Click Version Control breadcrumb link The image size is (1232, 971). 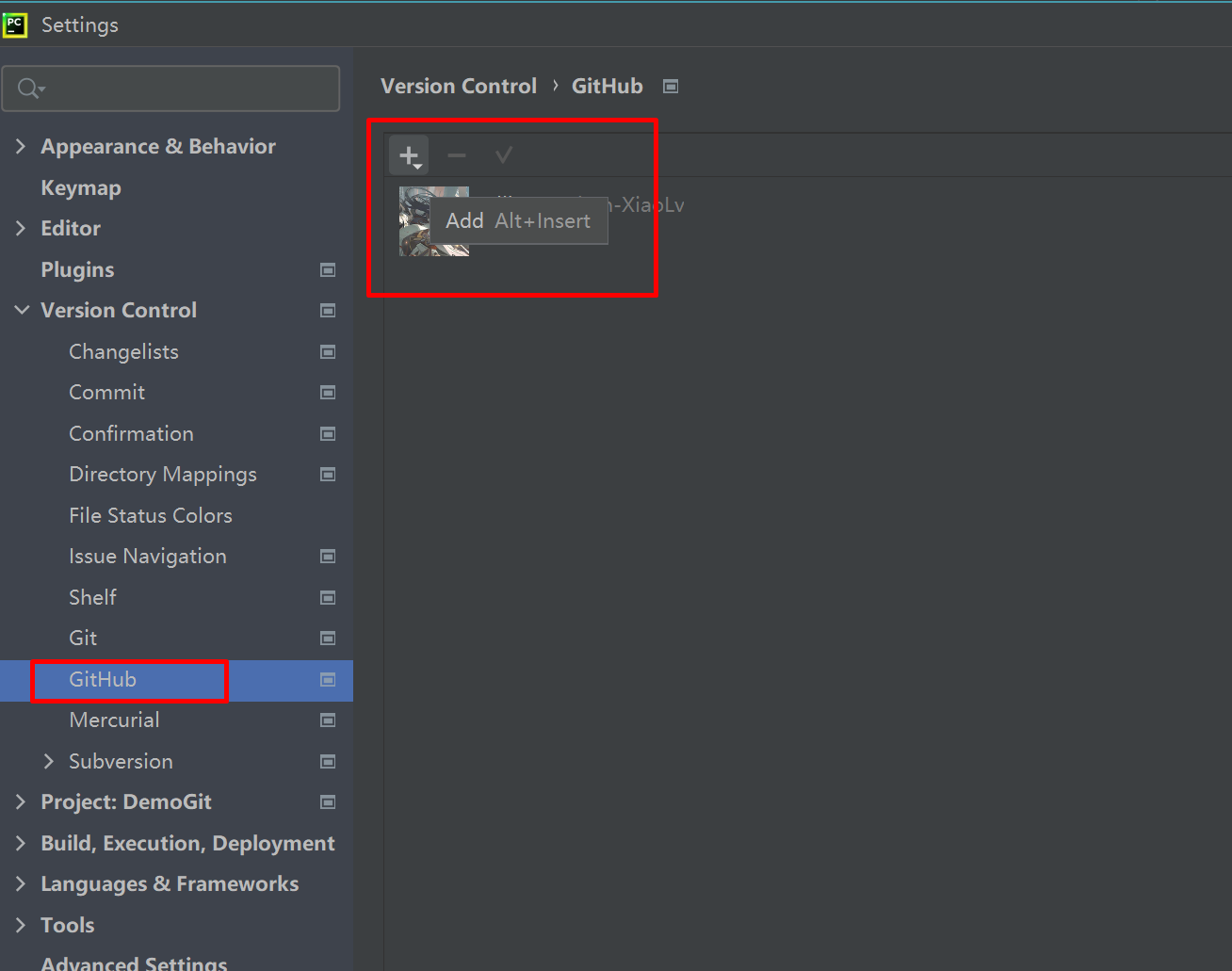pyautogui.click(x=459, y=87)
